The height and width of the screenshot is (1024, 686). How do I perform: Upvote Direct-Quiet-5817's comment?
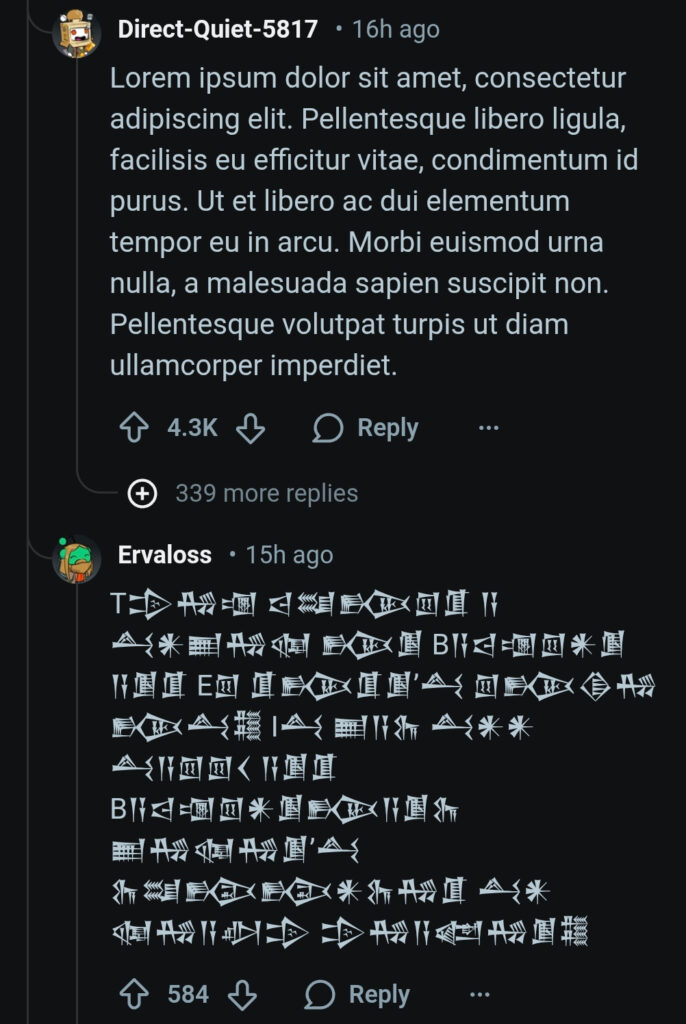(x=134, y=428)
